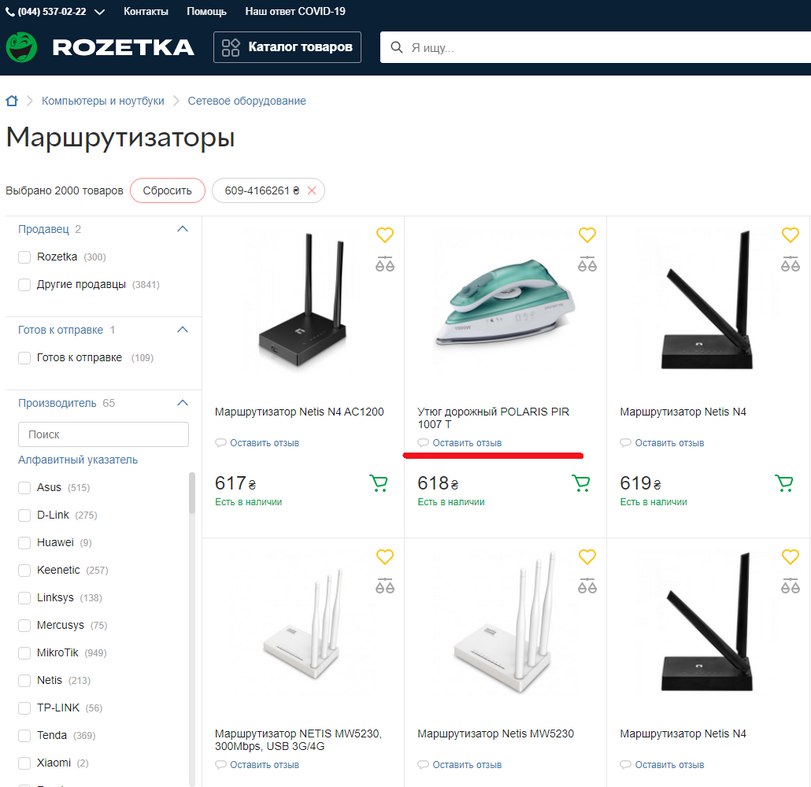This screenshot has height=787, width=811.
Task: Expand phone number dropdown arrow
Action: click(99, 12)
